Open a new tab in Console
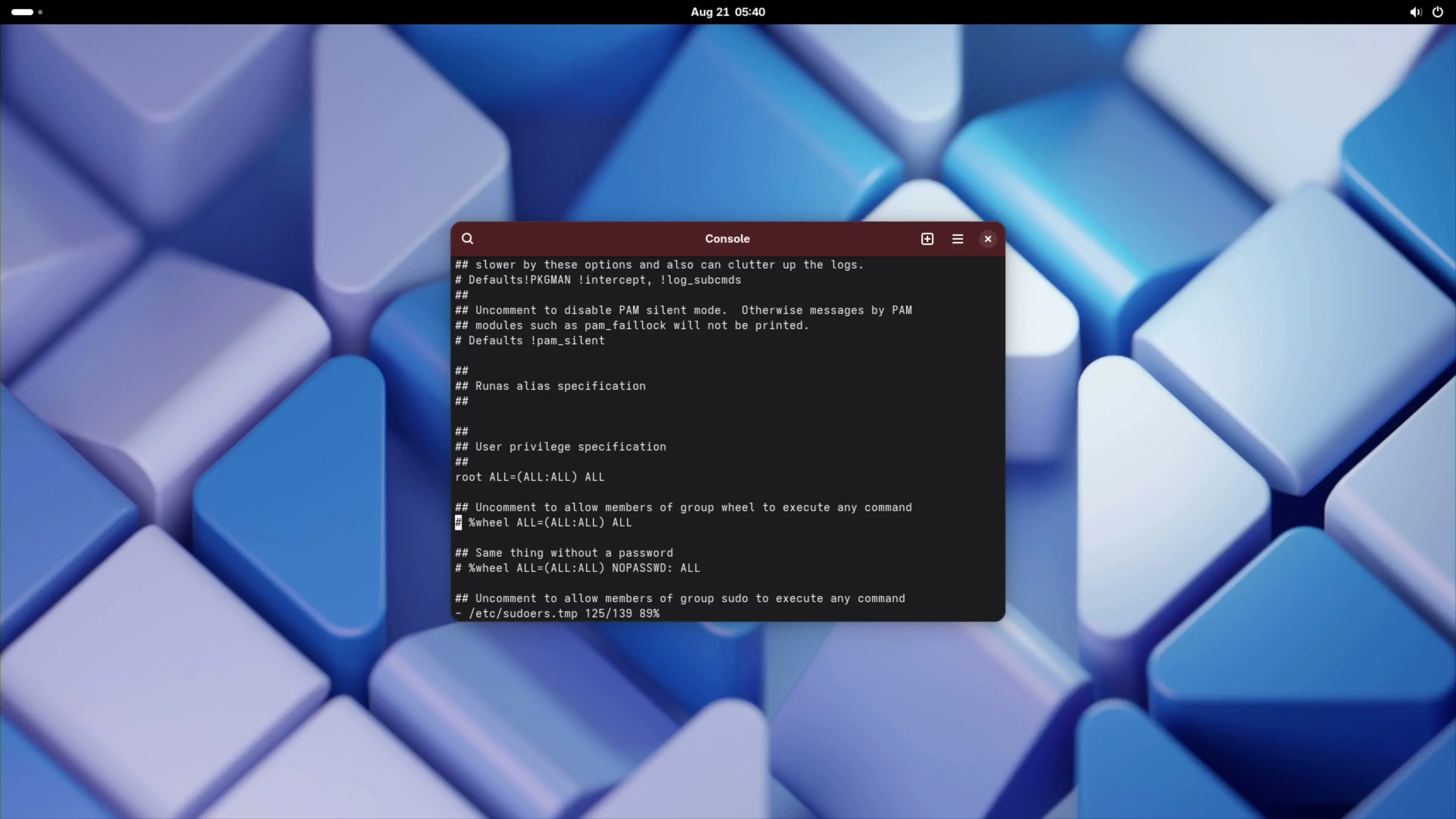The image size is (1456, 819). tap(927, 239)
